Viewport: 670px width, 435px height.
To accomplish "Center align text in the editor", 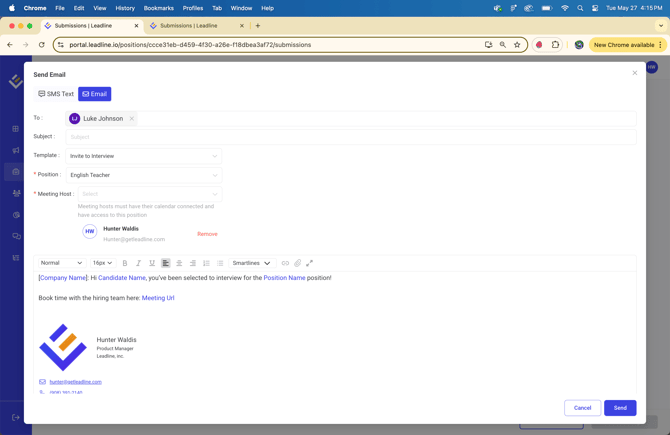I will point(179,263).
